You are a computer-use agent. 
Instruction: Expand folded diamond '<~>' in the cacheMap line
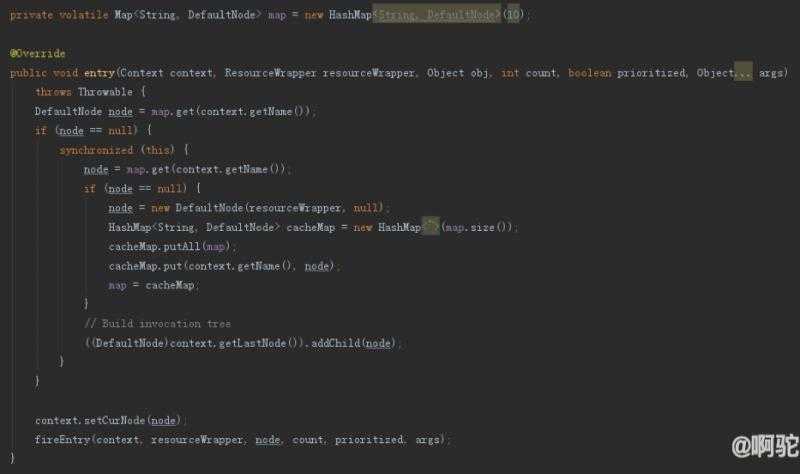(431, 227)
